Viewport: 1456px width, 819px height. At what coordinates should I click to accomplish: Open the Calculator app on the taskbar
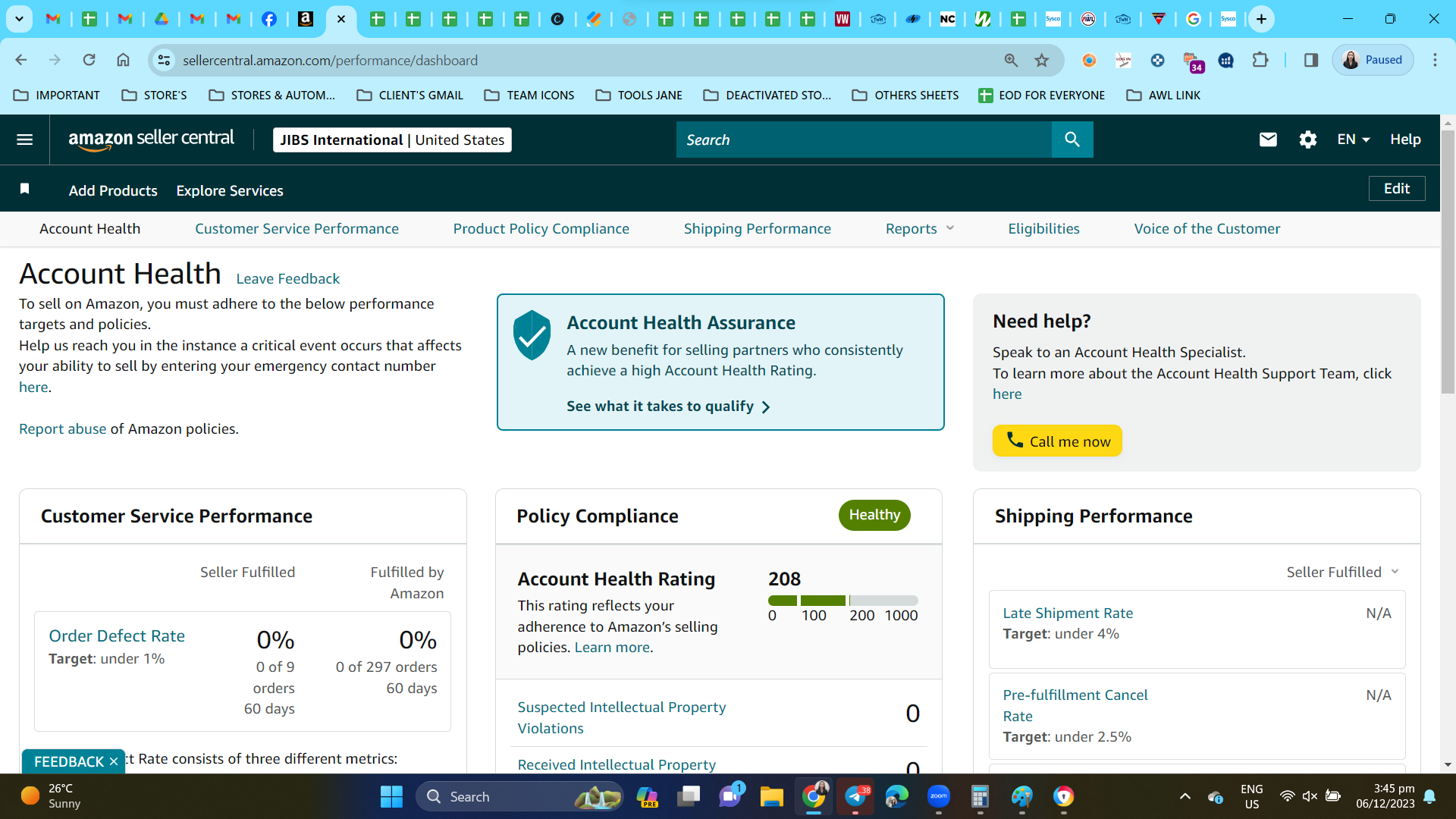click(x=980, y=796)
